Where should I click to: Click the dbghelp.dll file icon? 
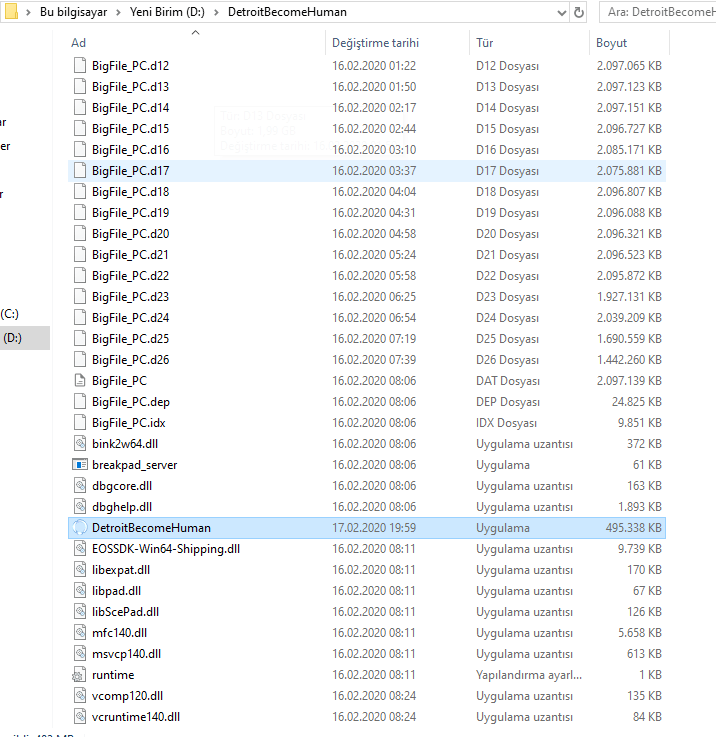coord(80,507)
